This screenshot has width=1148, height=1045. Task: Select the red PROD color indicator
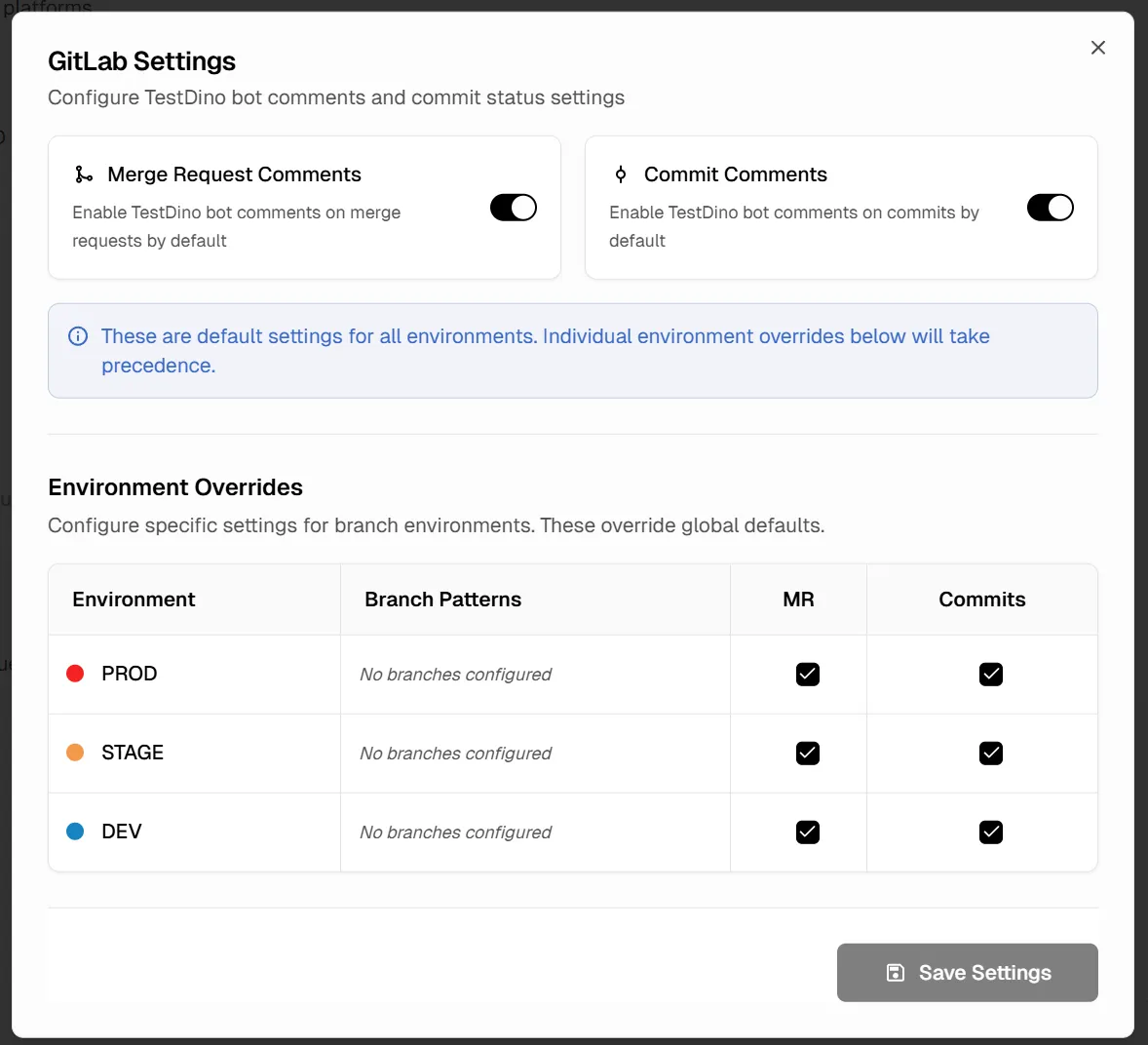tap(75, 674)
